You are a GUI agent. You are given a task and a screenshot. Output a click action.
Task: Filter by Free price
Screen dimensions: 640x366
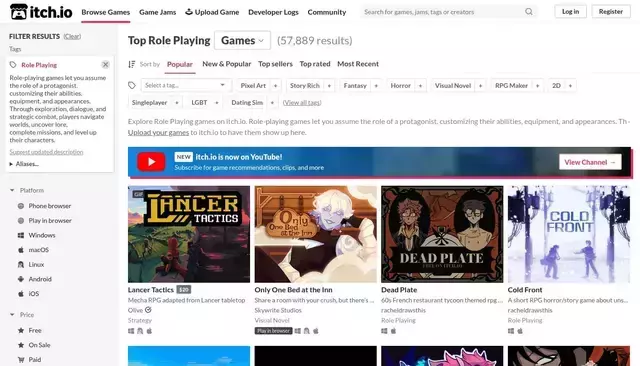click(x=29, y=330)
